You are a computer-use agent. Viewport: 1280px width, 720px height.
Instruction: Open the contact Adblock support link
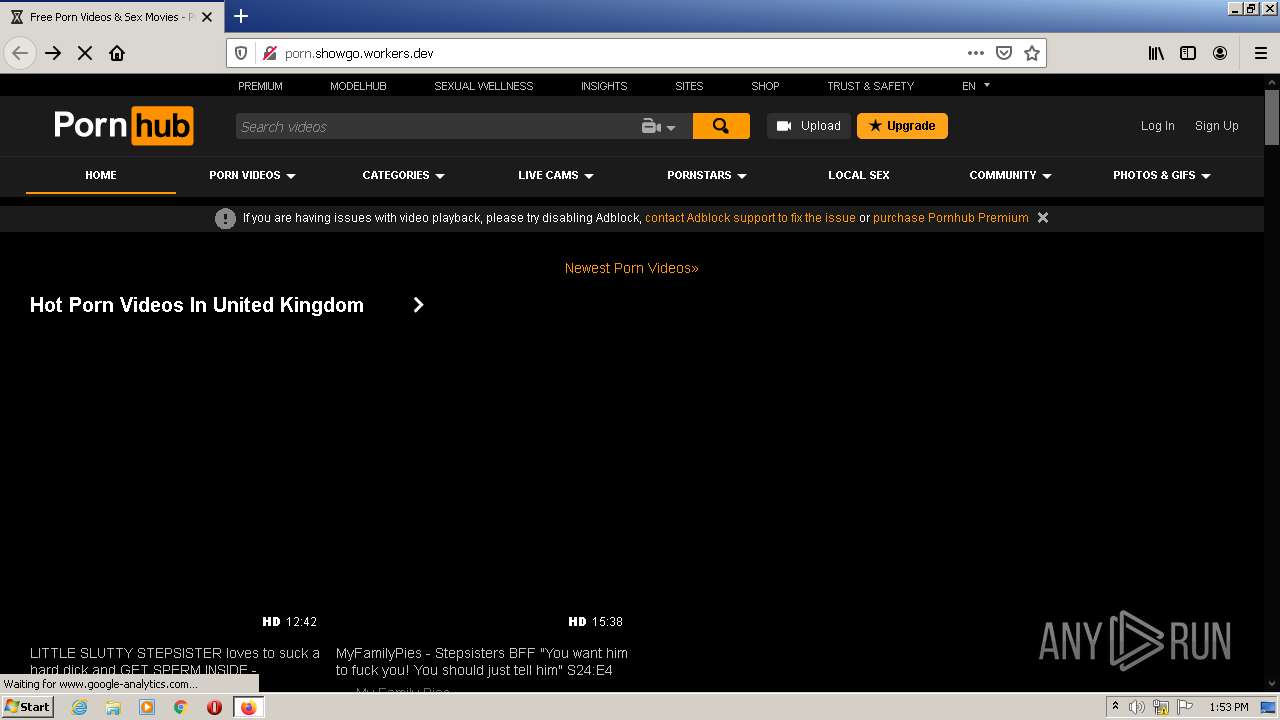(750, 218)
